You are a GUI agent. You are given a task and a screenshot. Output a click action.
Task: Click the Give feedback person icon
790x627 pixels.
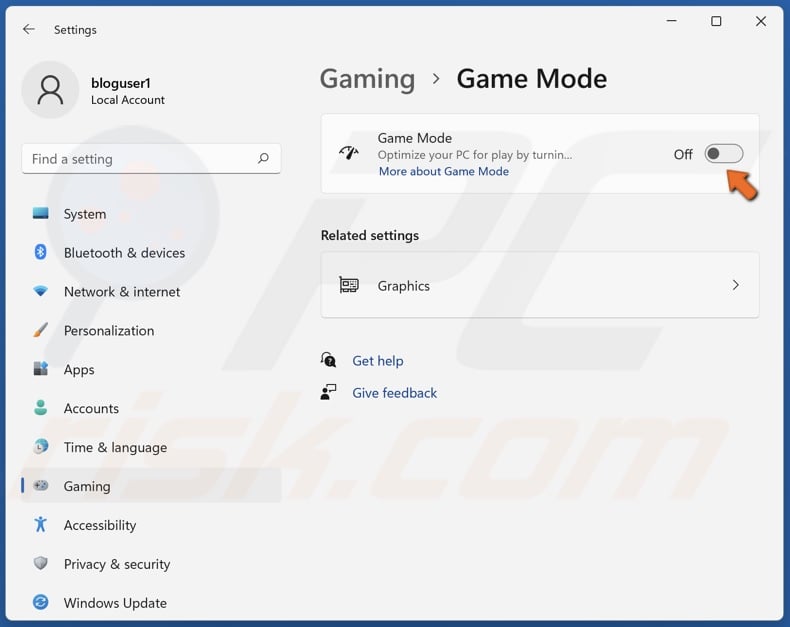coord(328,392)
